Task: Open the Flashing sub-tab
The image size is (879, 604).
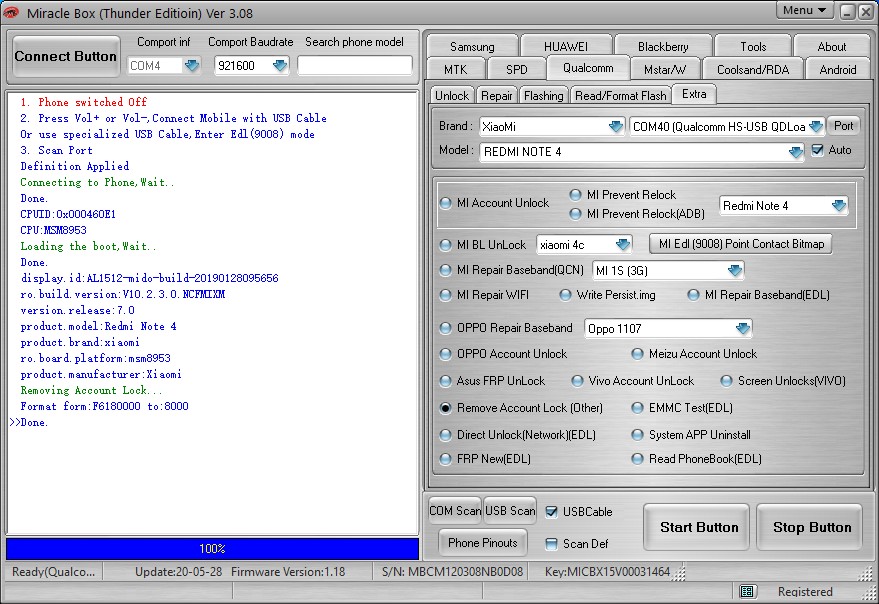Action: [543, 96]
